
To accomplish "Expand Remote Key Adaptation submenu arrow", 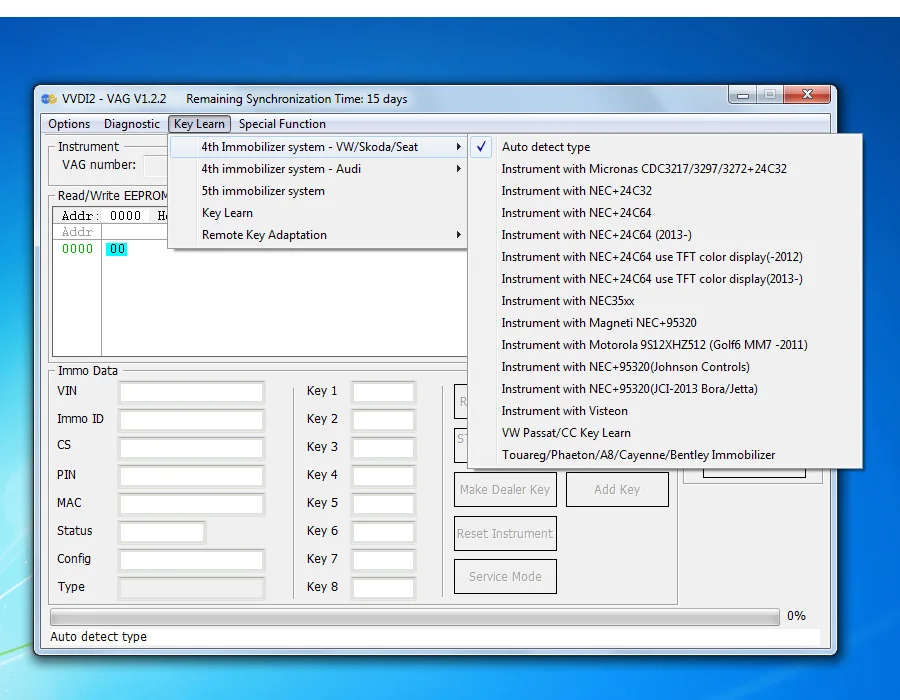I will pyautogui.click(x=458, y=235).
